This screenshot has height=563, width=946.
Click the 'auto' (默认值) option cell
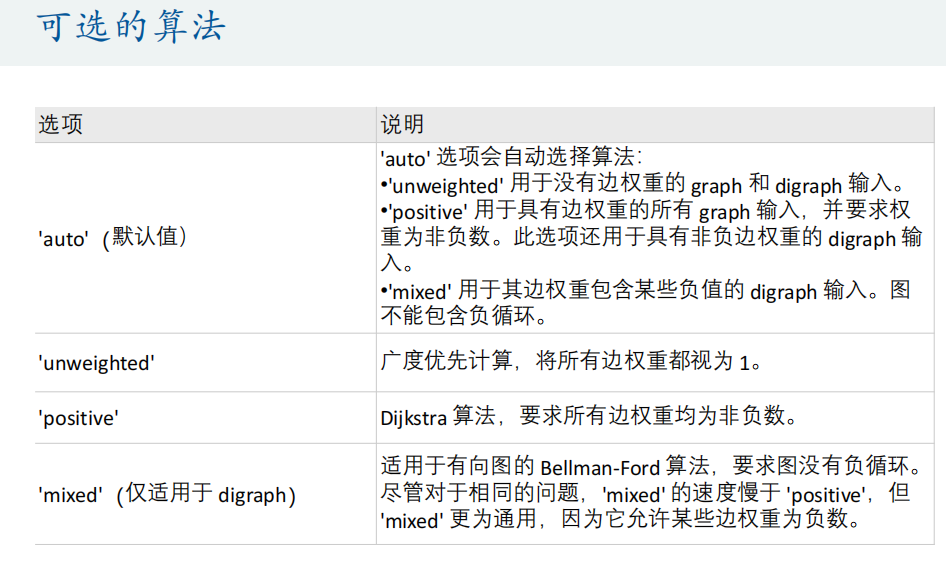(113, 237)
